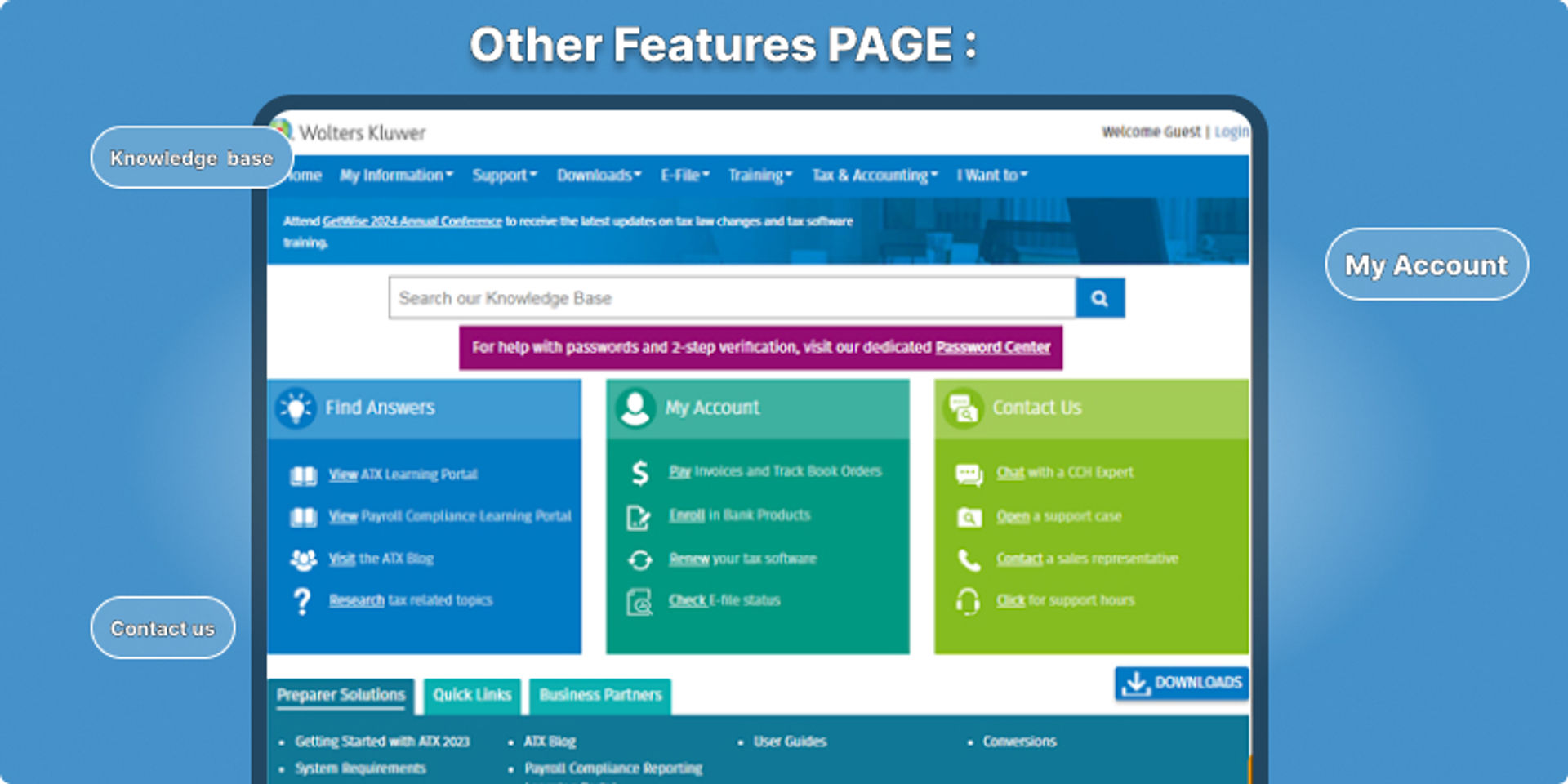
Task: Go to the Home navigation item
Action: point(304,176)
